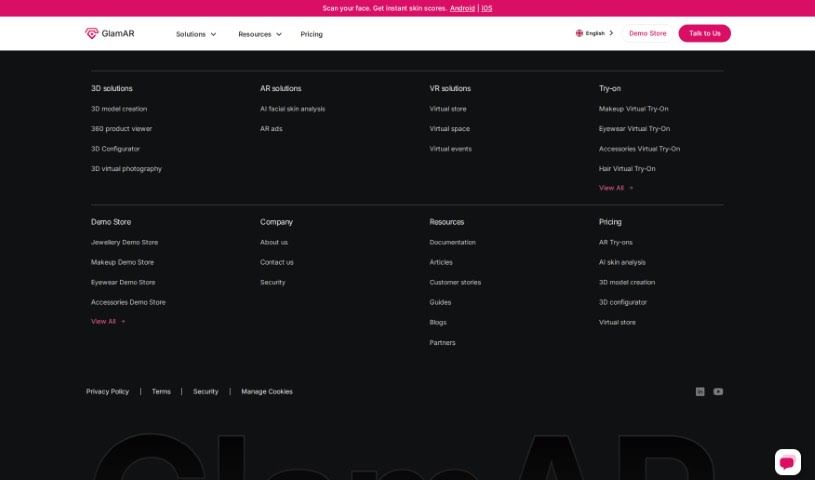This screenshot has width=815, height=480.
Task: Open the English language selector
Action: (594, 33)
